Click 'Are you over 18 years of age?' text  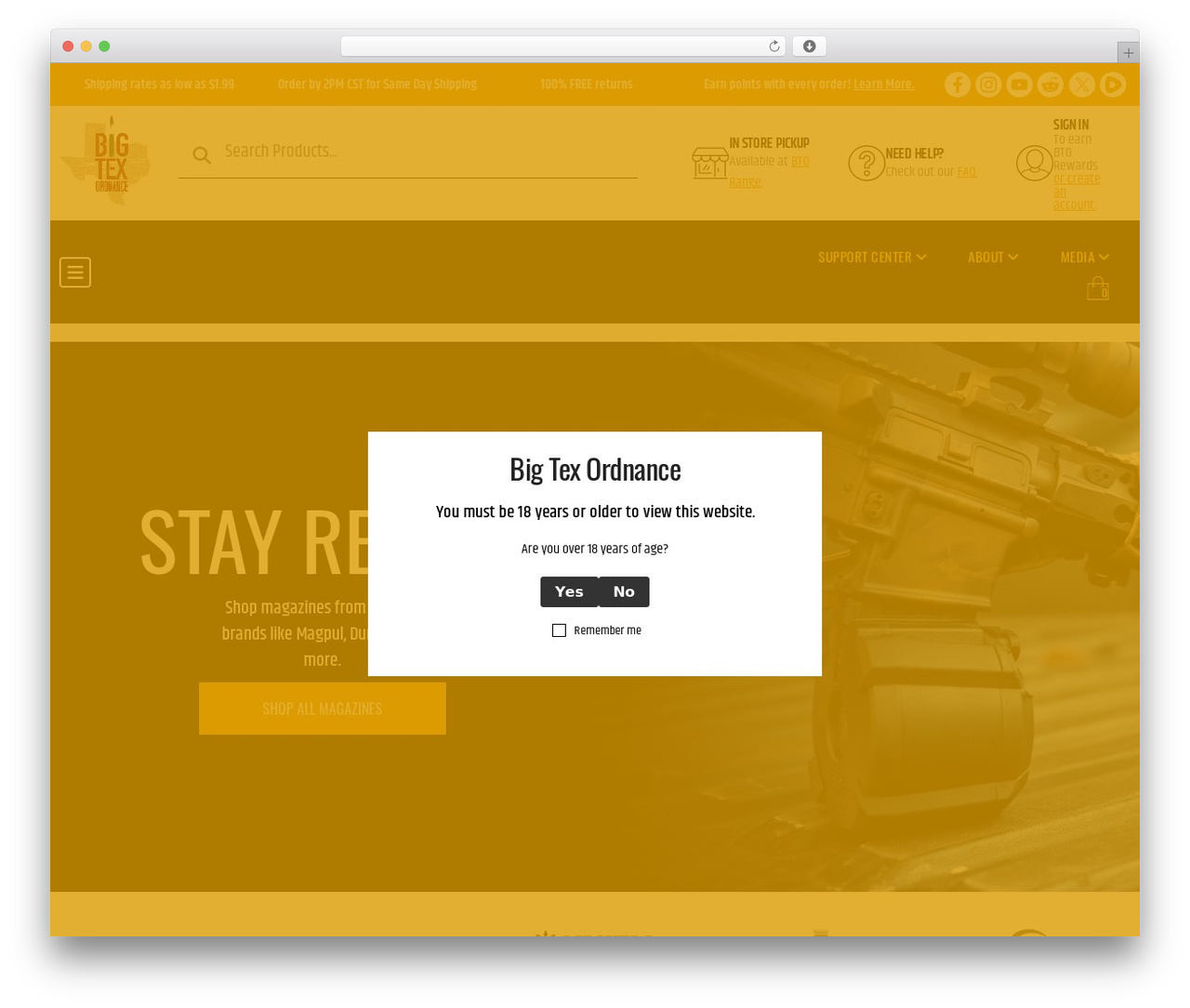pyautogui.click(x=595, y=549)
